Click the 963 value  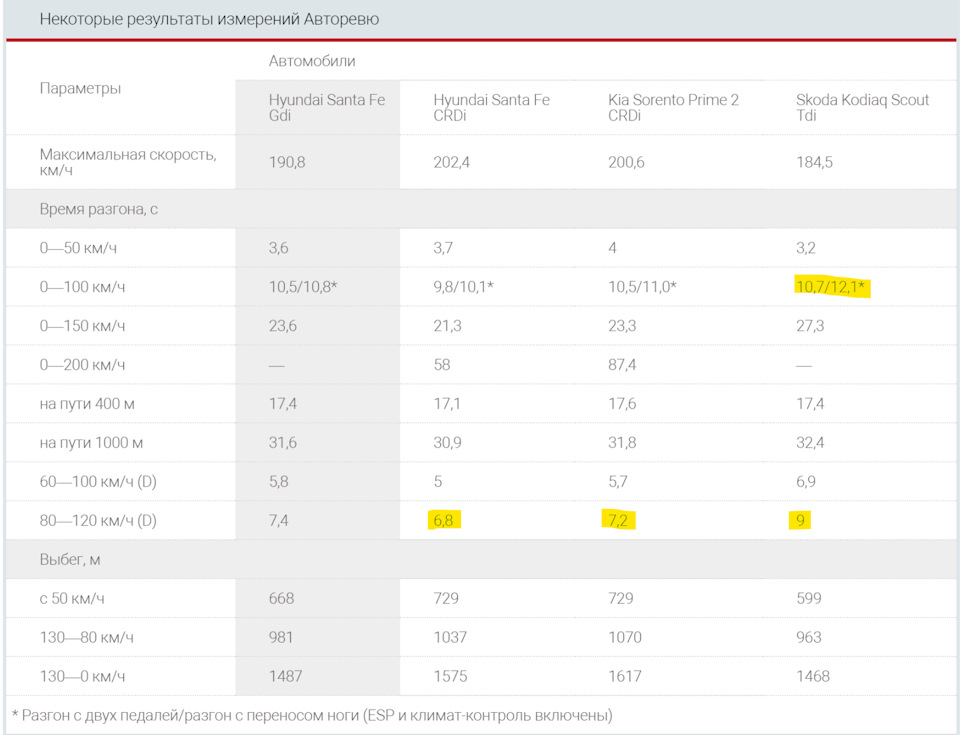[809, 638]
